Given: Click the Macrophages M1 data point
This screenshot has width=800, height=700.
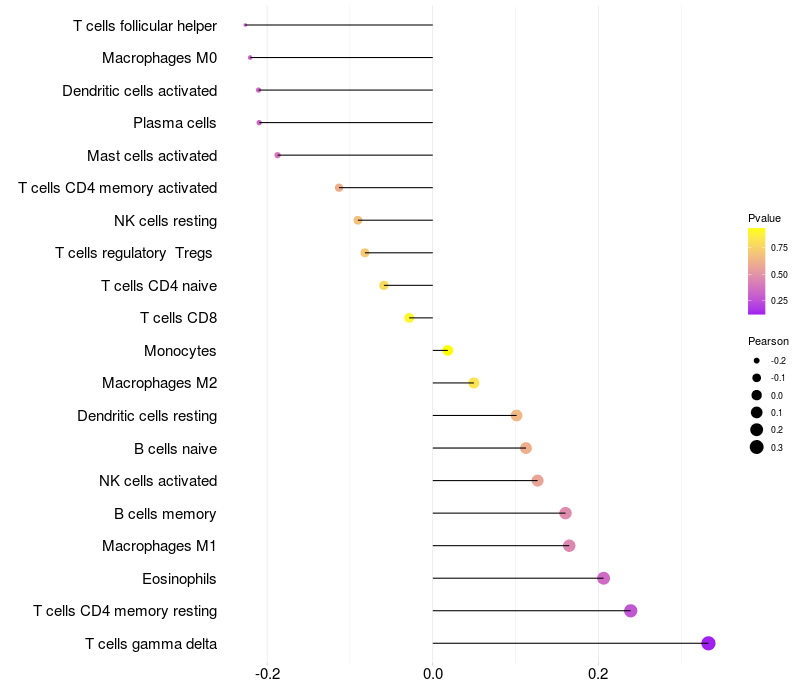Looking at the screenshot, I should click(569, 545).
